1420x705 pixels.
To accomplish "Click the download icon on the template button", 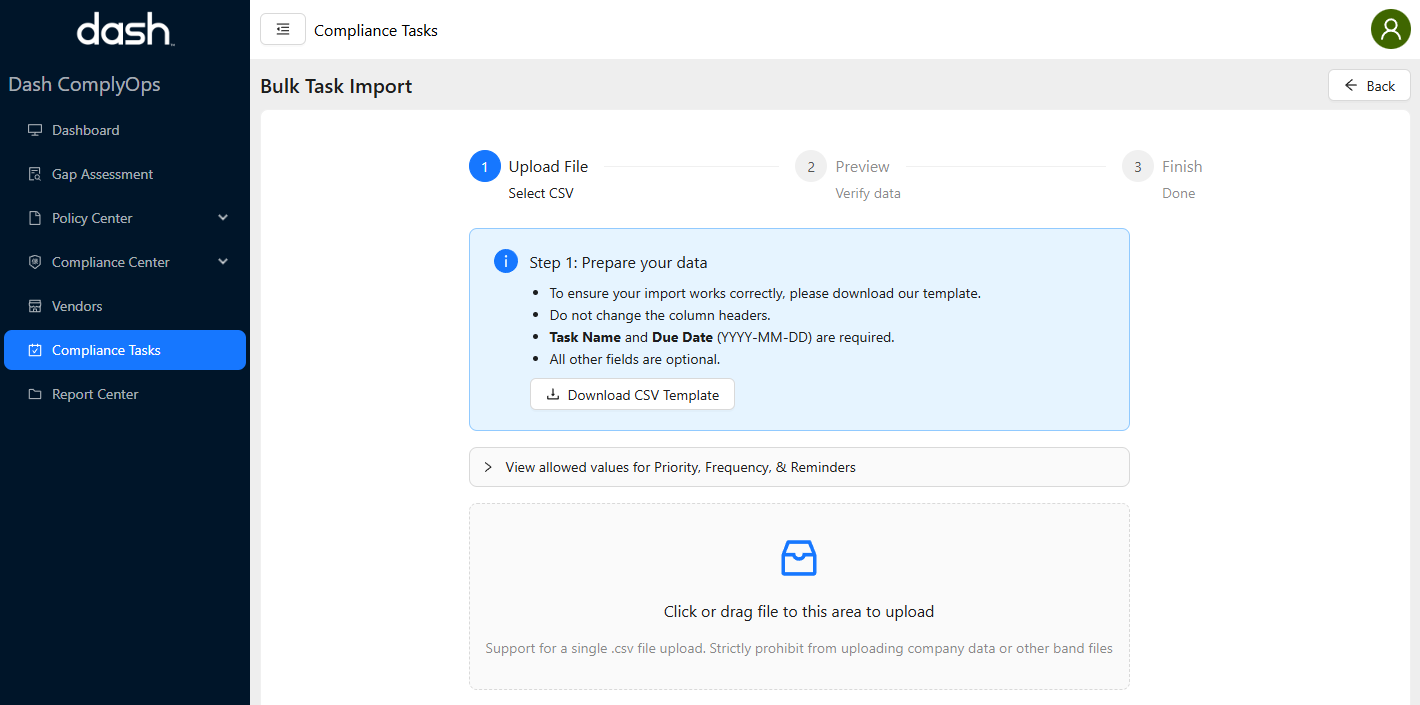I will (x=551, y=394).
